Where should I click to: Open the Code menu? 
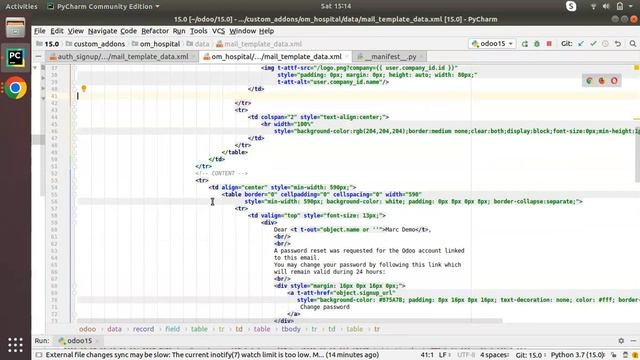click(129, 31)
